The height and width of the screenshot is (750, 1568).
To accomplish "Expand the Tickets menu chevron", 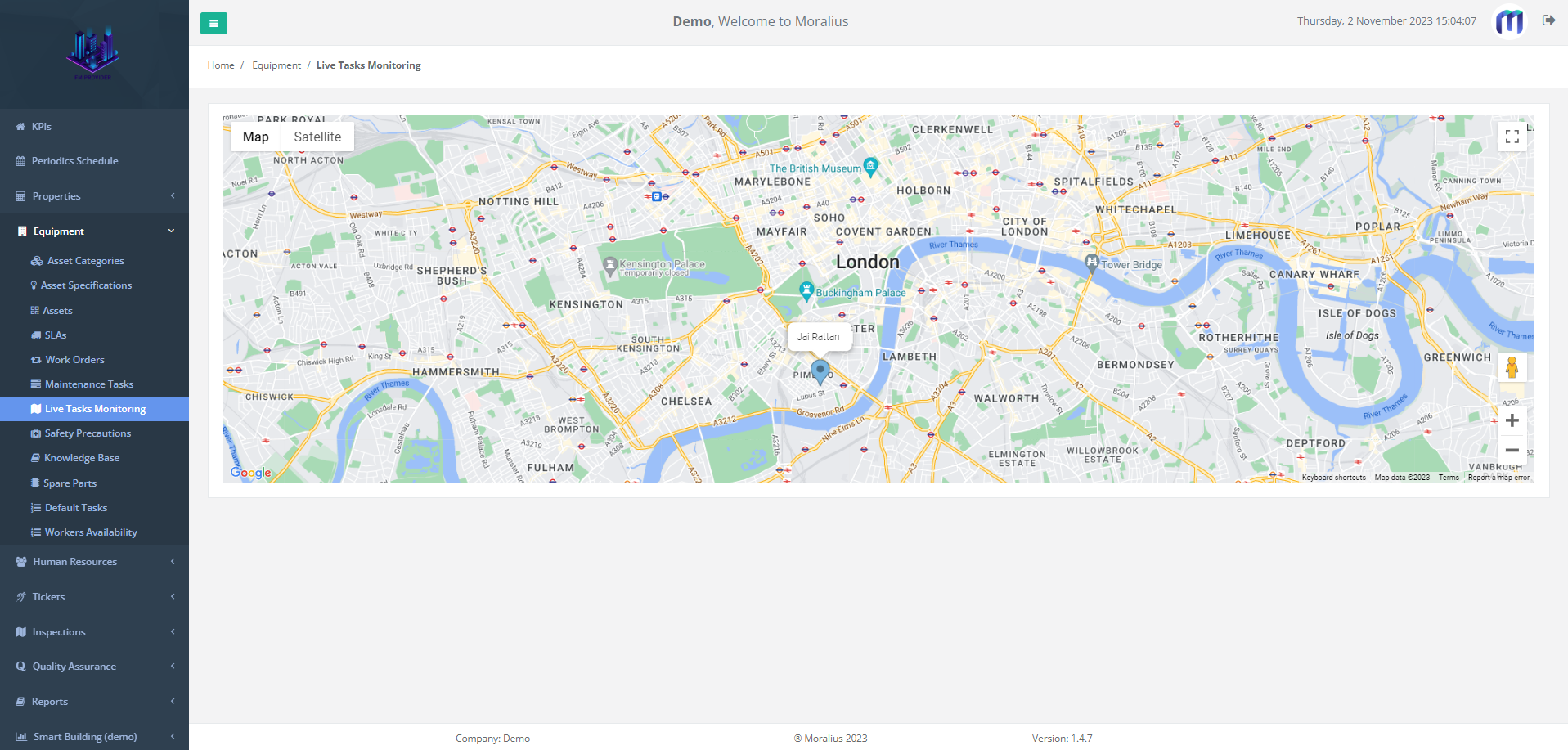I will [173, 597].
